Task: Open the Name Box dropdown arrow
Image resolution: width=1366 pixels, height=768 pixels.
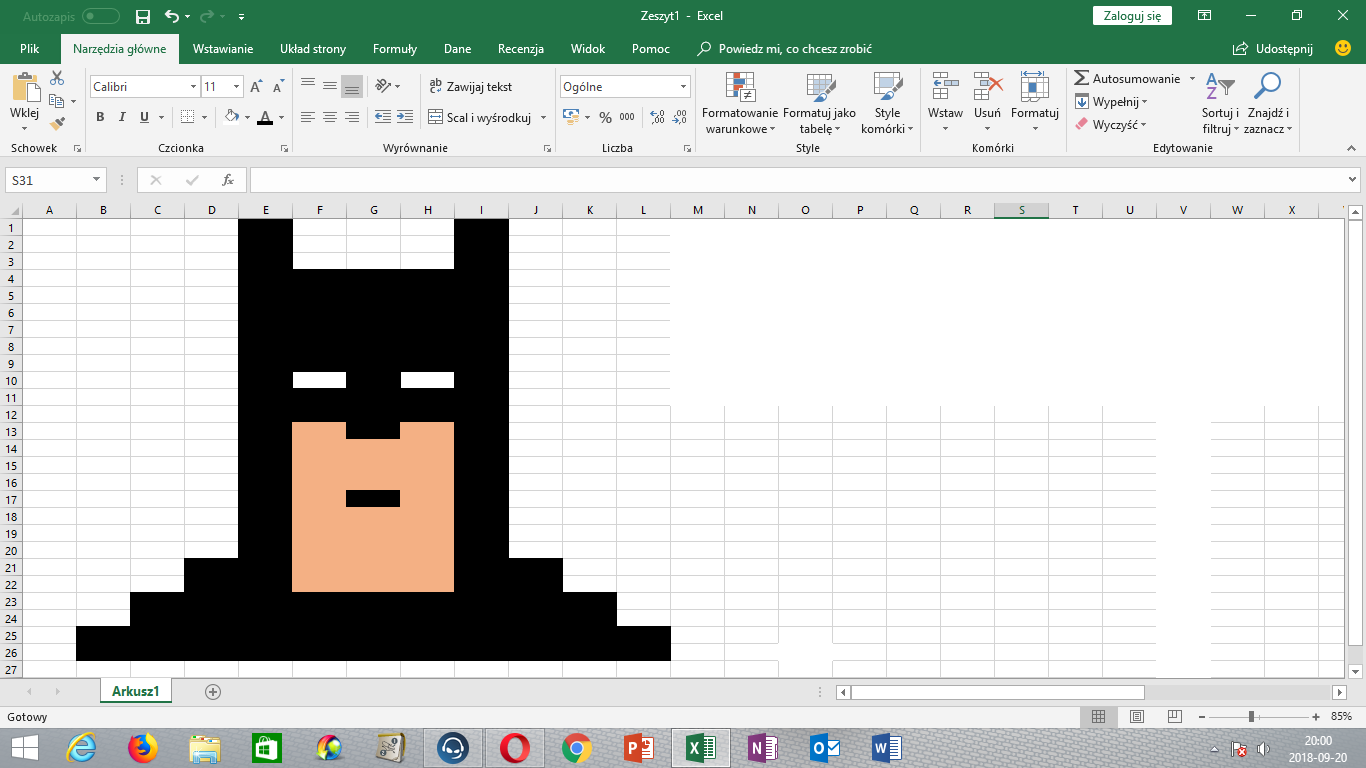Action: [x=97, y=180]
